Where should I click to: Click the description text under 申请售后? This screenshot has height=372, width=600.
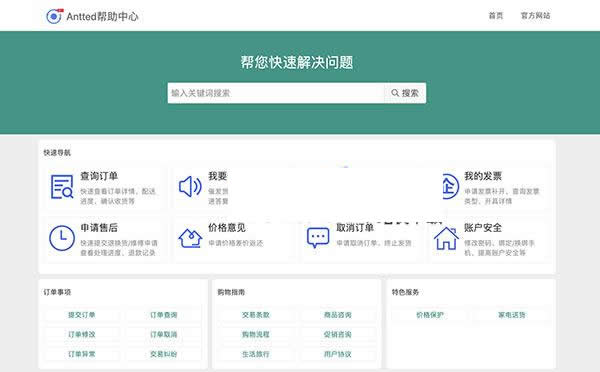click(x=119, y=248)
